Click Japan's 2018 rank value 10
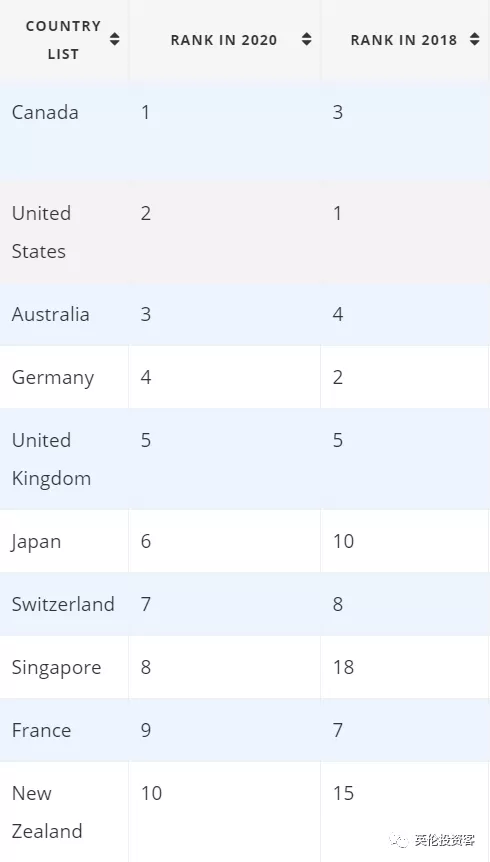Viewport: 490px width, 862px height. coord(343,541)
